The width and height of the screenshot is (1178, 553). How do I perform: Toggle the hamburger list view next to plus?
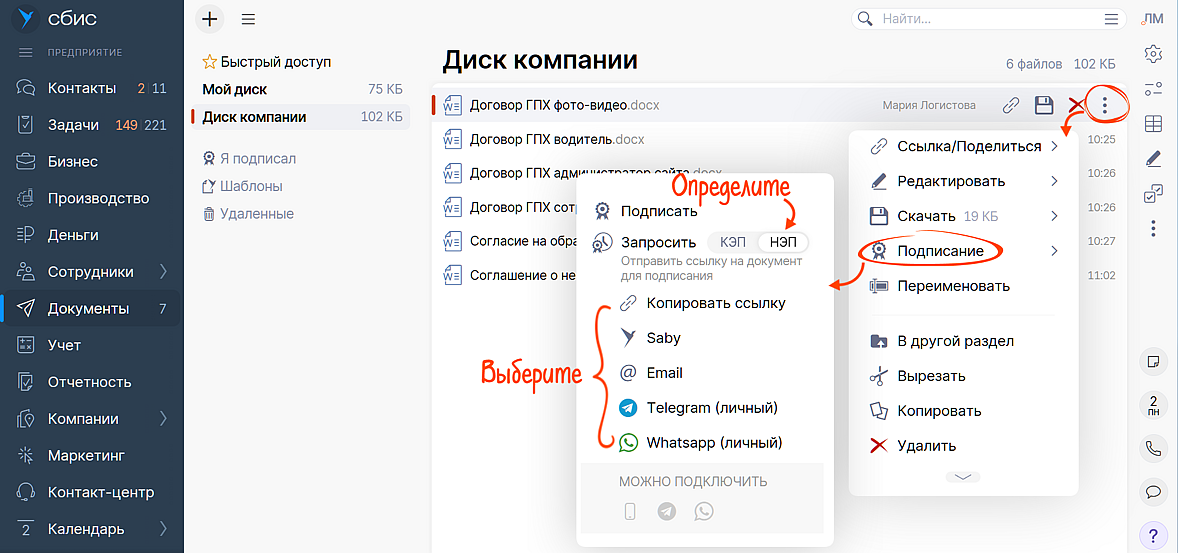[248, 19]
